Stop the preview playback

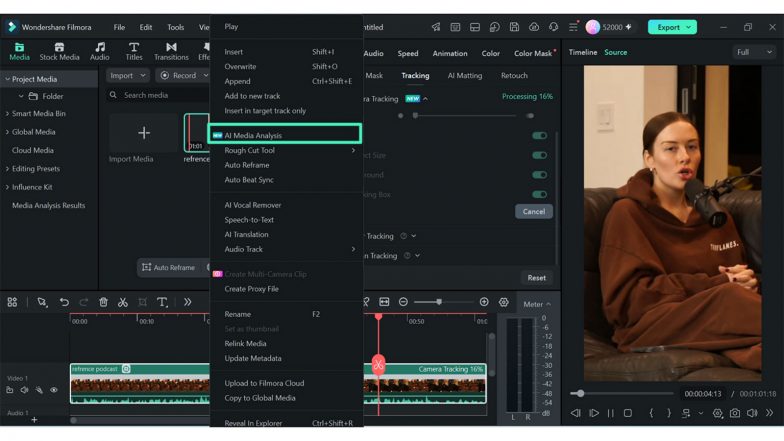click(x=628, y=413)
